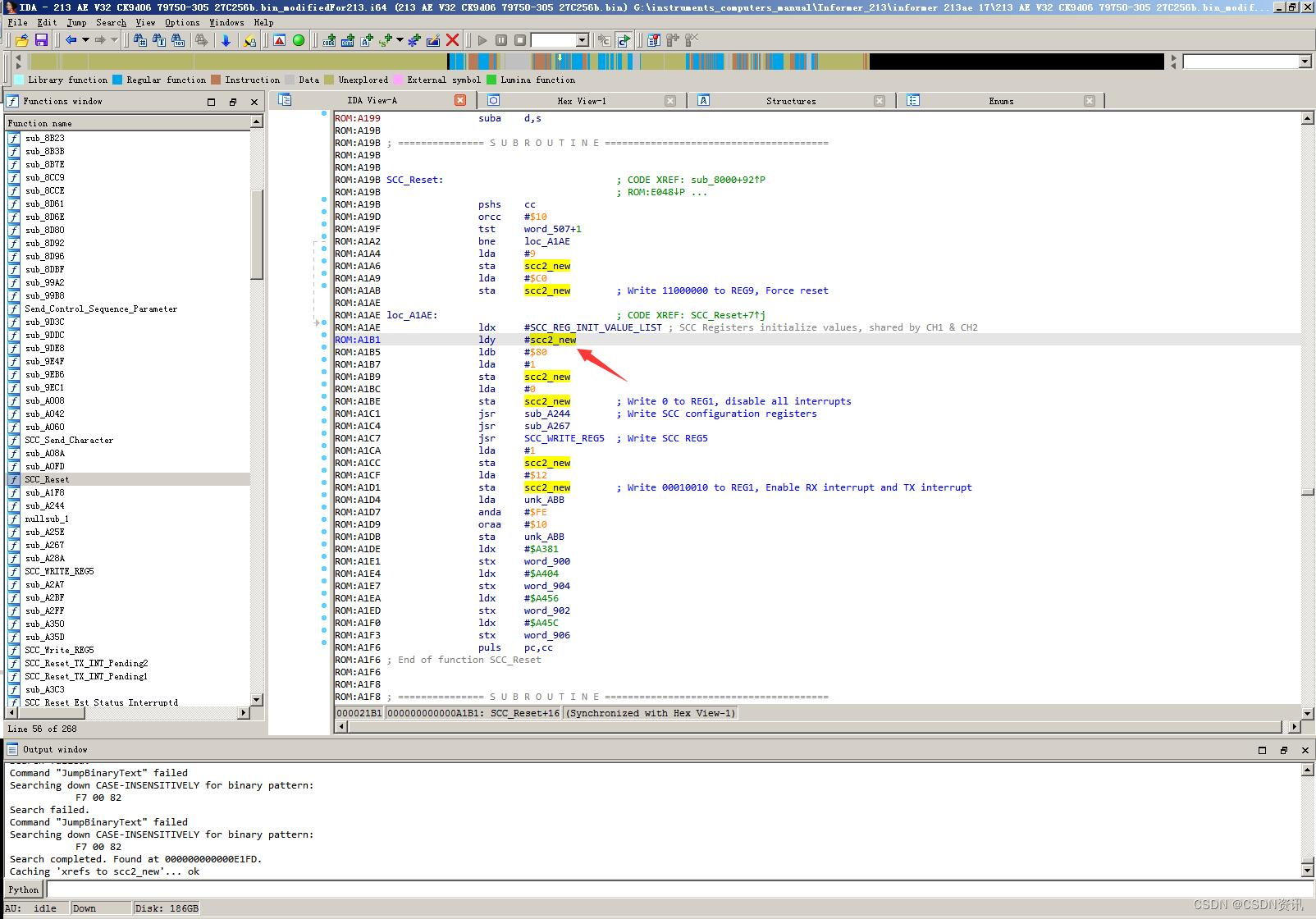
Task: Open back-navigation history dropdown arrow
Action: [x=85, y=40]
